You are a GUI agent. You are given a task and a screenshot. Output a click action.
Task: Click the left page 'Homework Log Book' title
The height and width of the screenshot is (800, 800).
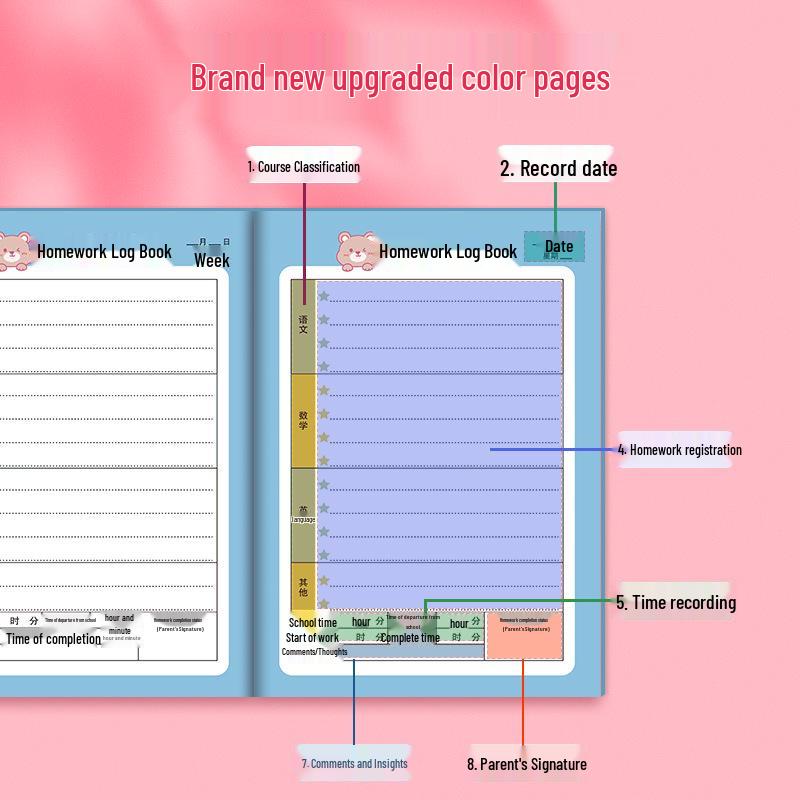point(104,251)
